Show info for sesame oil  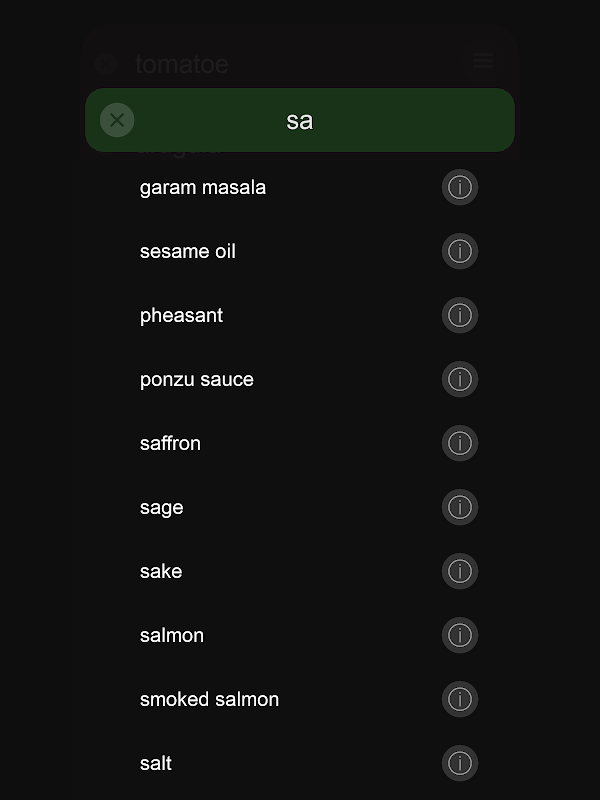(x=460, y=251)
